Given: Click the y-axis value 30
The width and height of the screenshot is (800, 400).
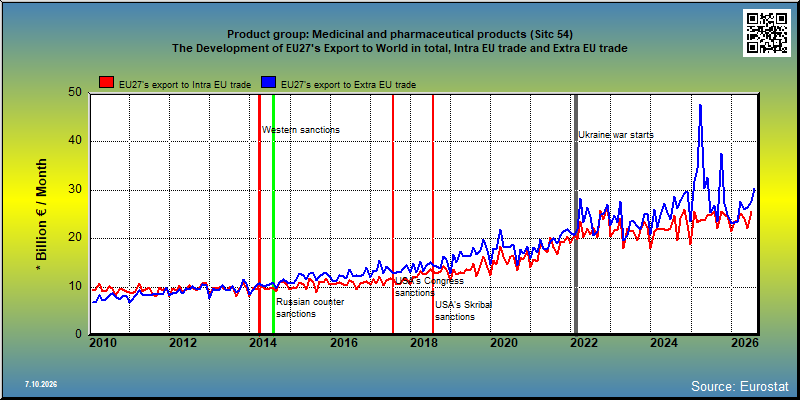Looking at the screenshot, I should point(74,189).
